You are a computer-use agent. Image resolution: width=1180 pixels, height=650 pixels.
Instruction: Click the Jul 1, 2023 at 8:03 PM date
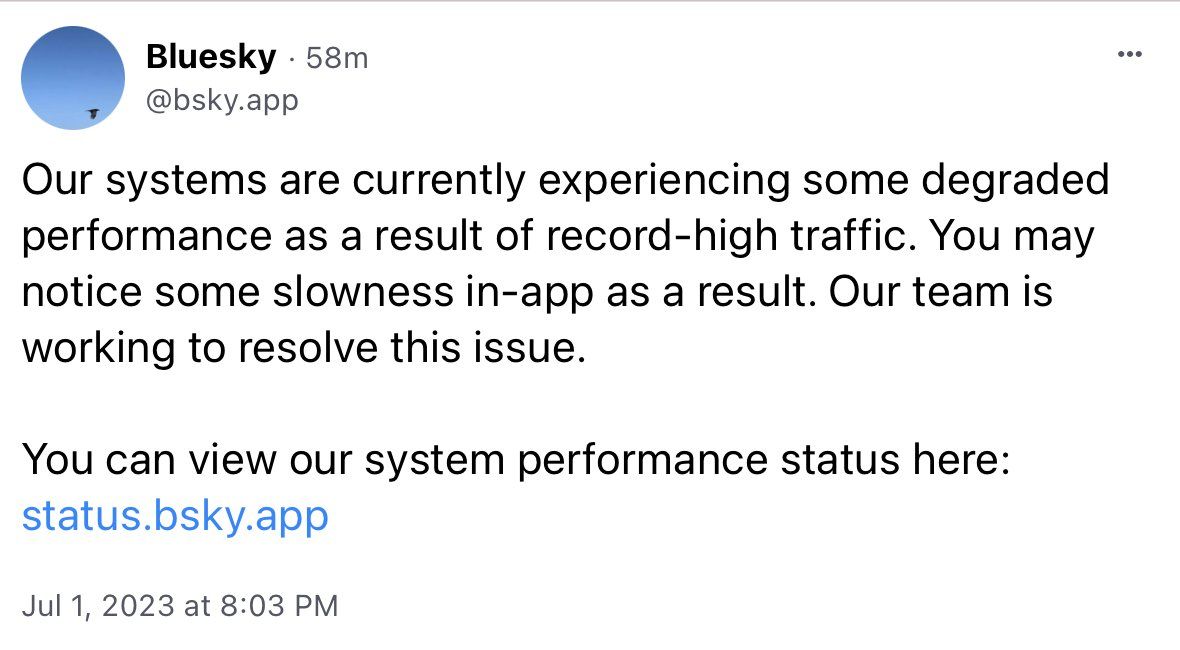tap(180, 606)
